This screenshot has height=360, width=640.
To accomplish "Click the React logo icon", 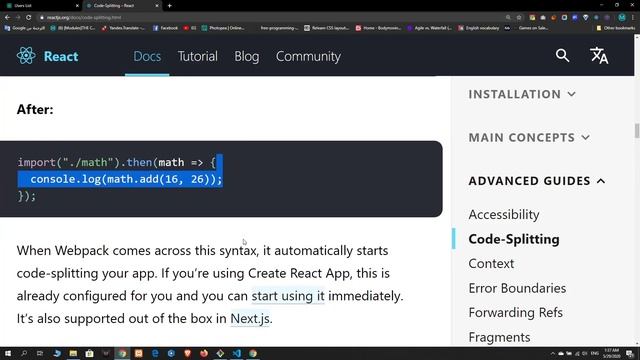I will click(26, 56).
